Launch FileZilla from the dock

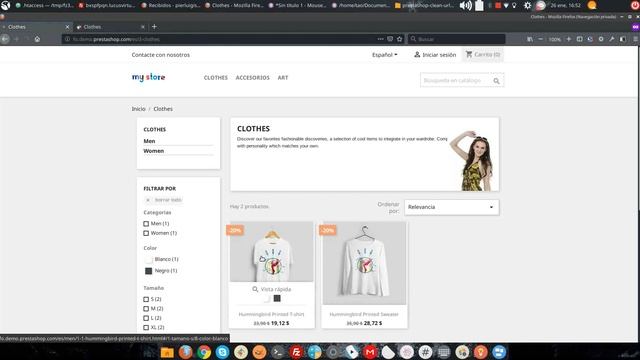296,352
